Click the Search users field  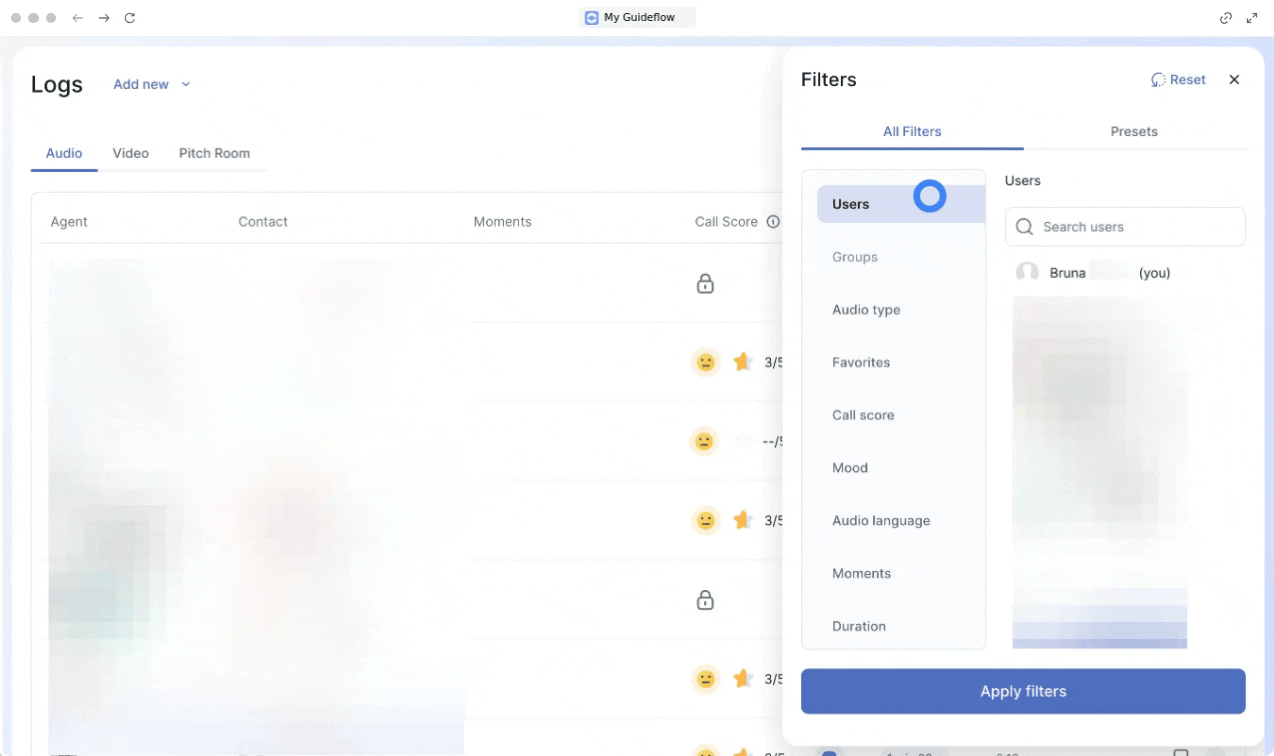tap(1135, 227)
